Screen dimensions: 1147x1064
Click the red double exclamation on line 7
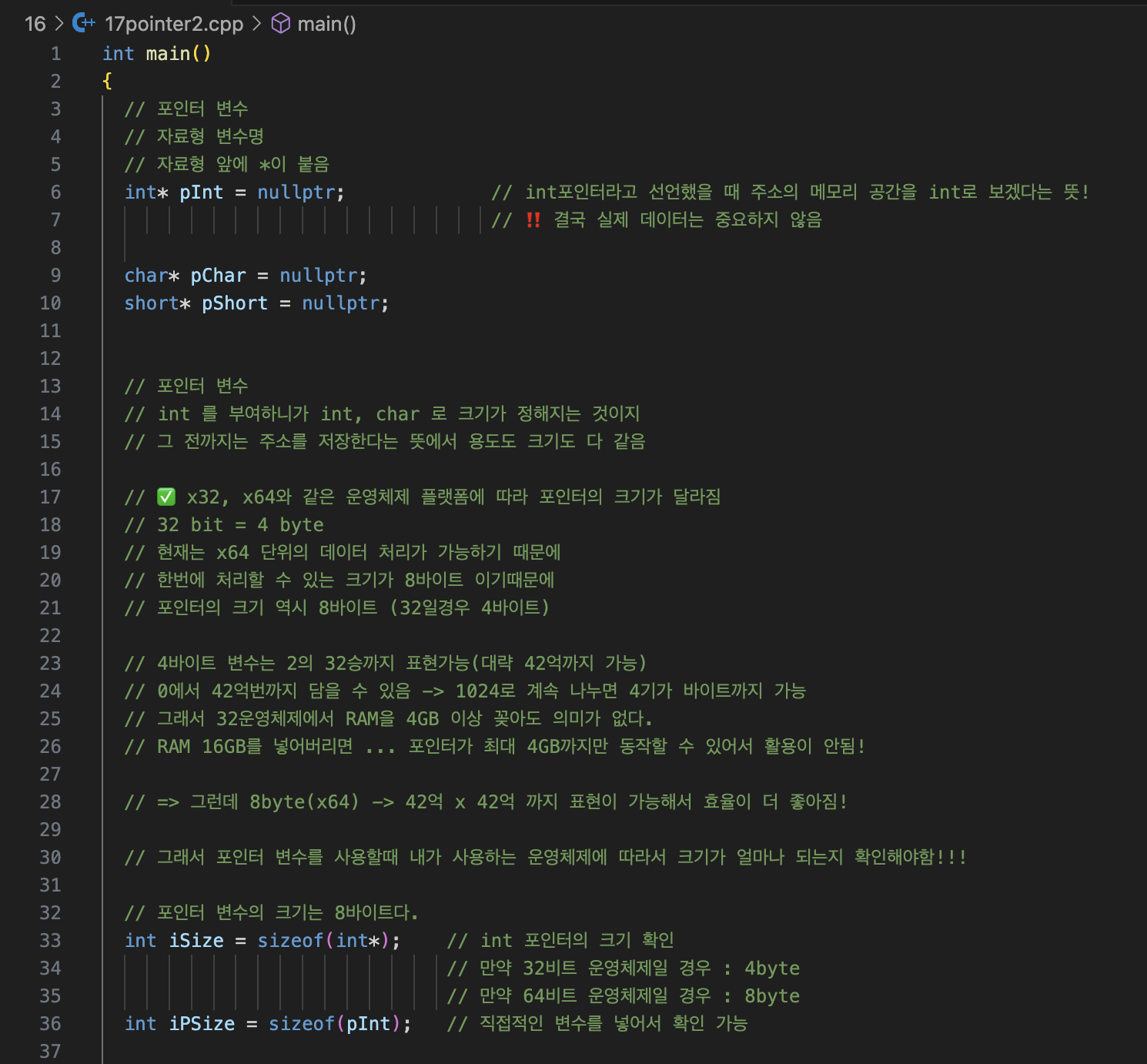click(x=533, y=219)
